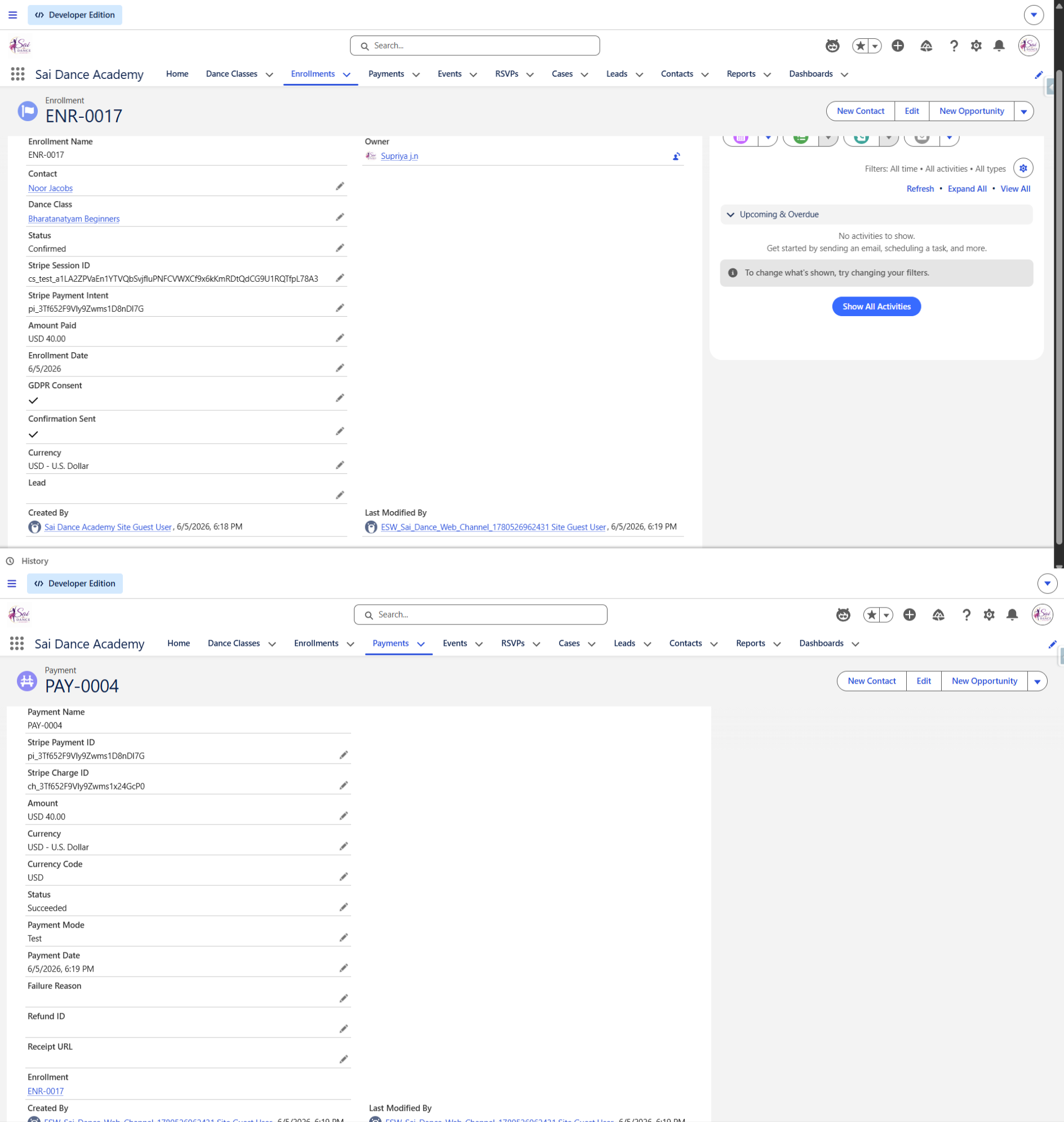
Task: Click Refresh link in activity timeline
Action: coord(920,189)
